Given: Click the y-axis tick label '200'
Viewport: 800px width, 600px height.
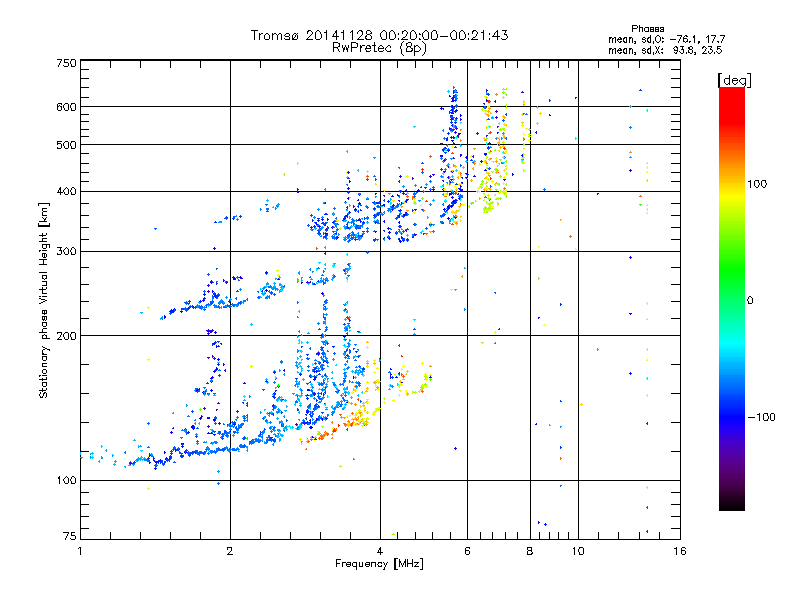Looking at the screenshot, I should pyautogui.click(x=66, y=336).
